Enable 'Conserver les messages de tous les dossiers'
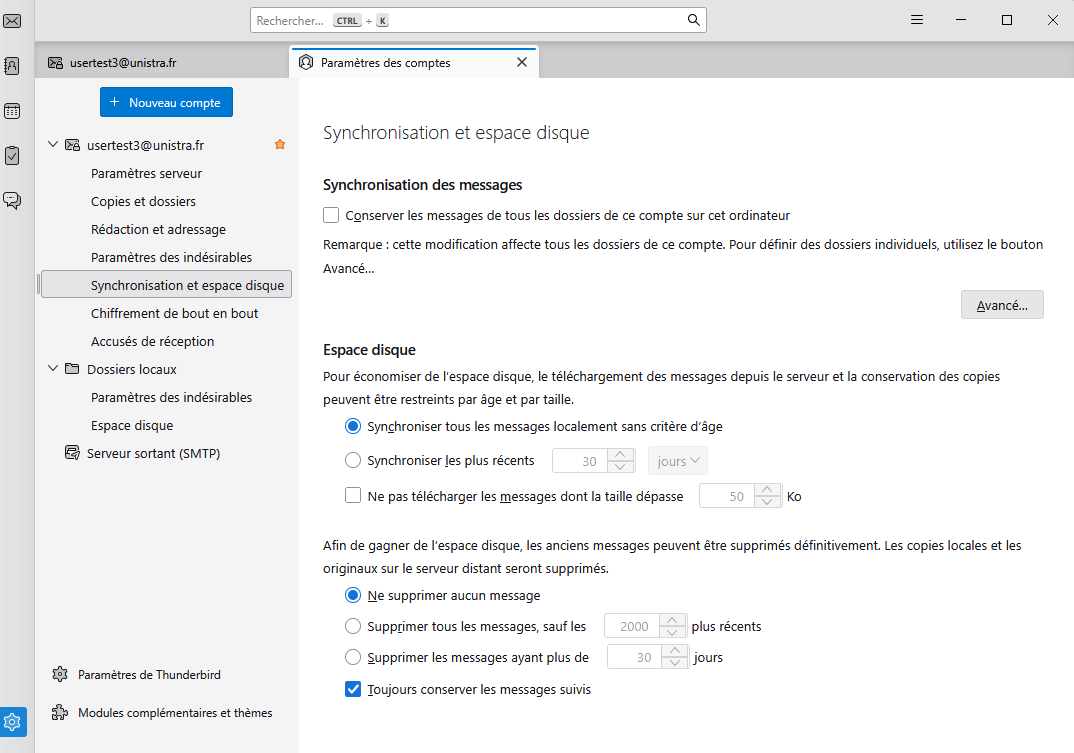Viewport: 1074px width, 753px height. [331, 215]
